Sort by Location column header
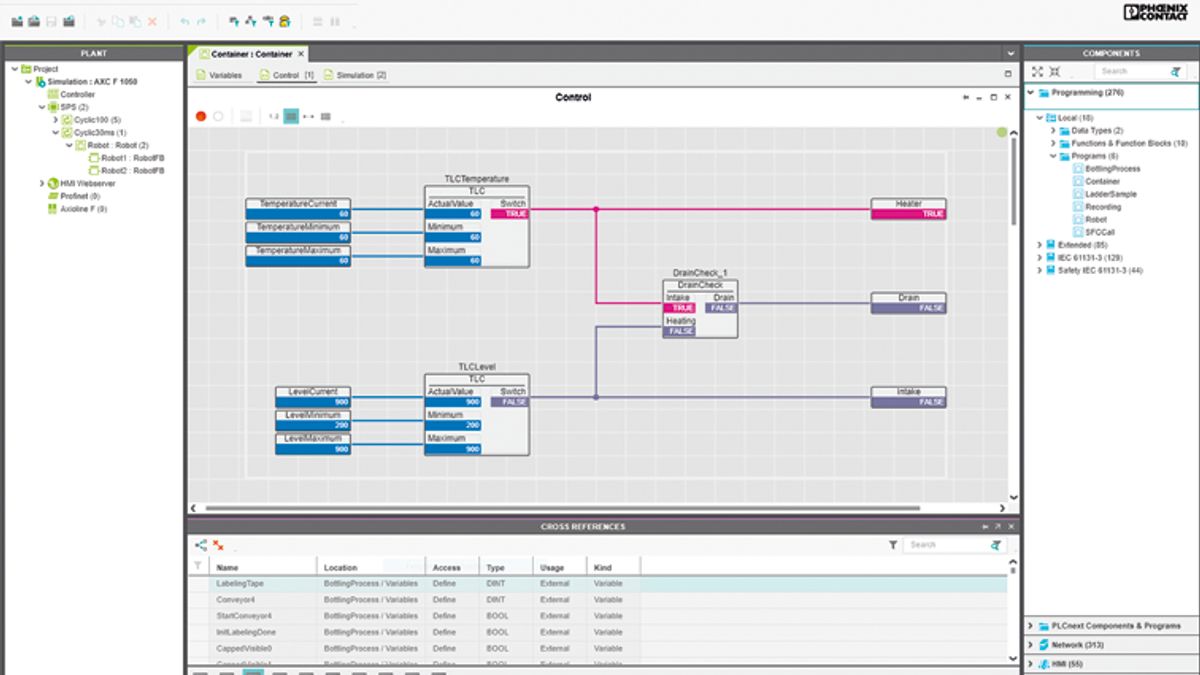 (372, 568)
